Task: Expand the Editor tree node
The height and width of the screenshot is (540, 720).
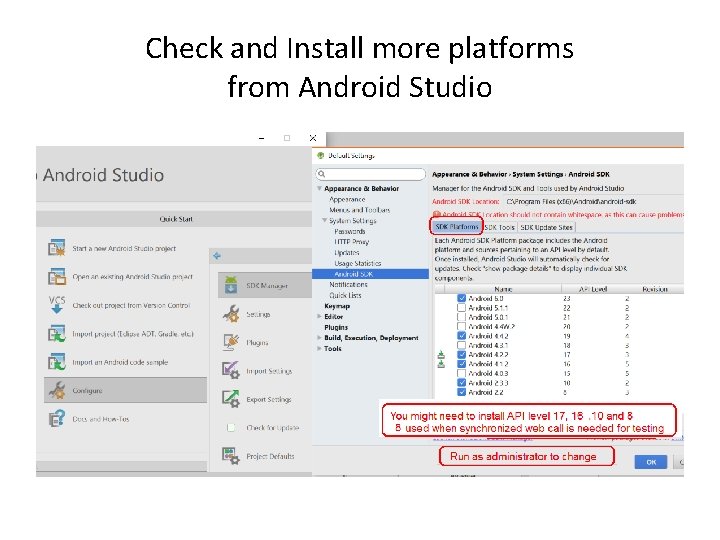Action: (x=319, y=316)
